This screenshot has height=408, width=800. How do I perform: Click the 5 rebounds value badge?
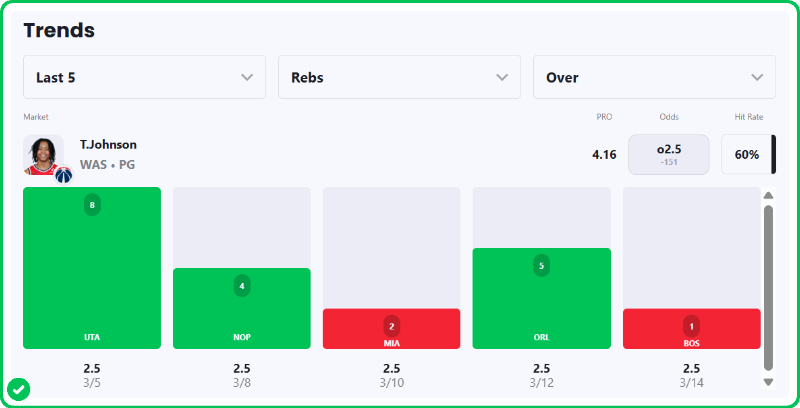(542, 266)
